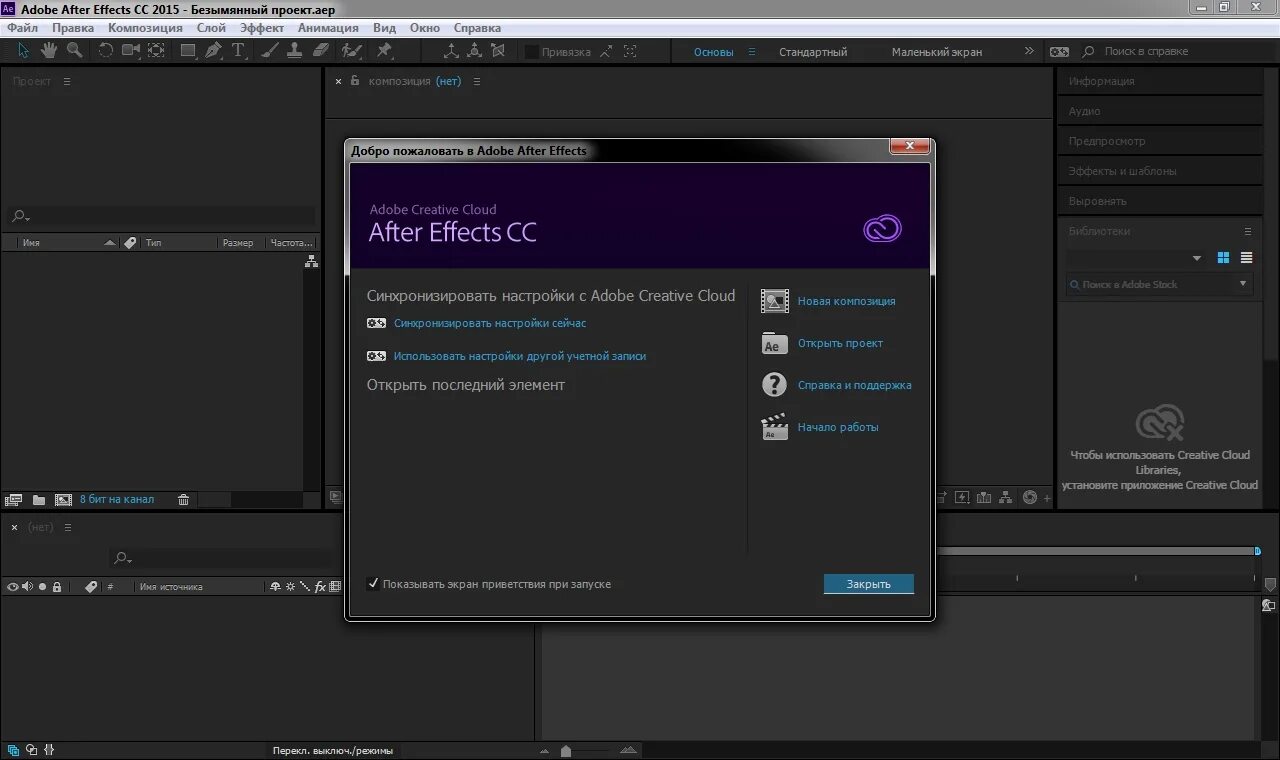Click the New Composition icon in Project panel

(63, 500)
